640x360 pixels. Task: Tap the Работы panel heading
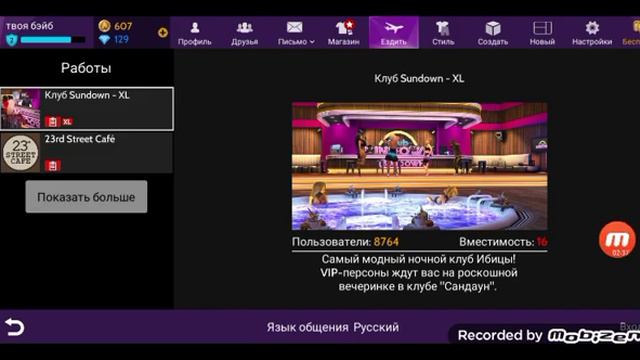[x=86, y=68]
